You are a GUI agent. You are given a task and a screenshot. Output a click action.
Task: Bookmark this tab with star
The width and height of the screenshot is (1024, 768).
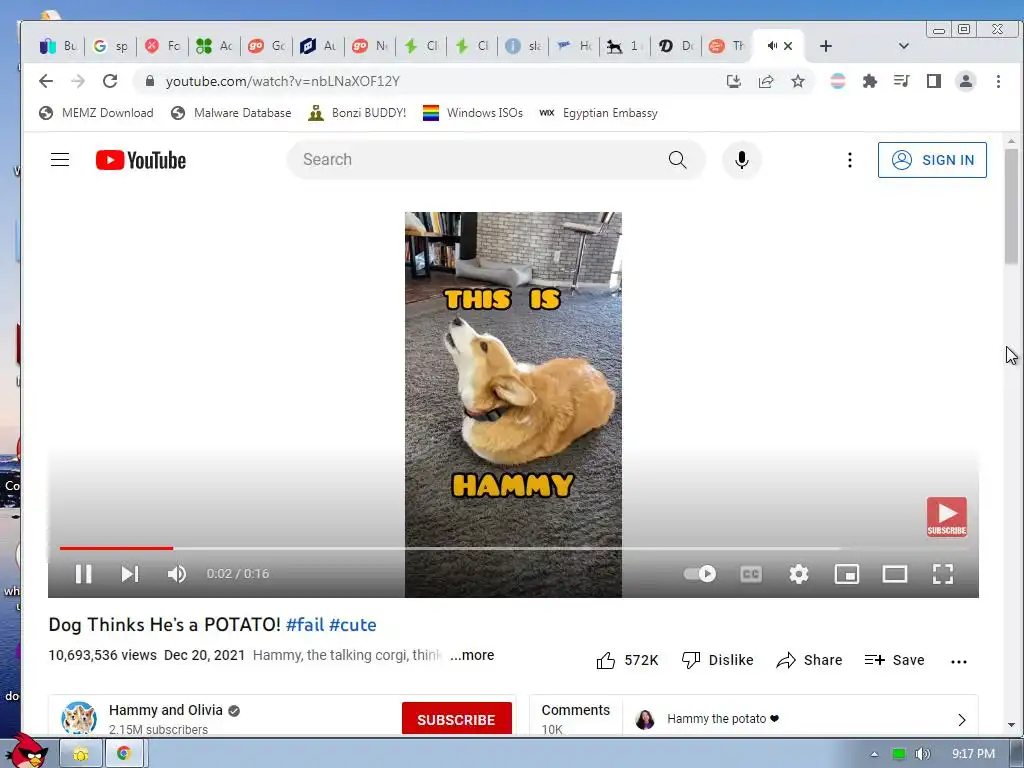coord(797,81)
